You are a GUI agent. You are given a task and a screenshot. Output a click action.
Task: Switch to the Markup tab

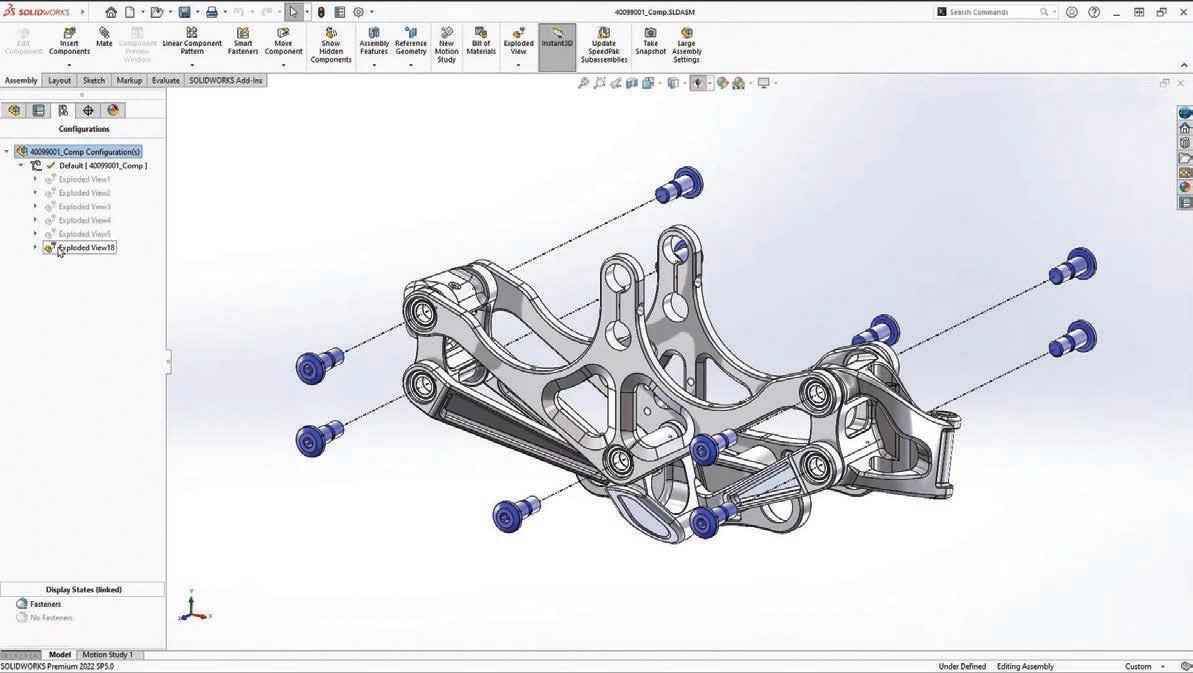coord(129,81)
